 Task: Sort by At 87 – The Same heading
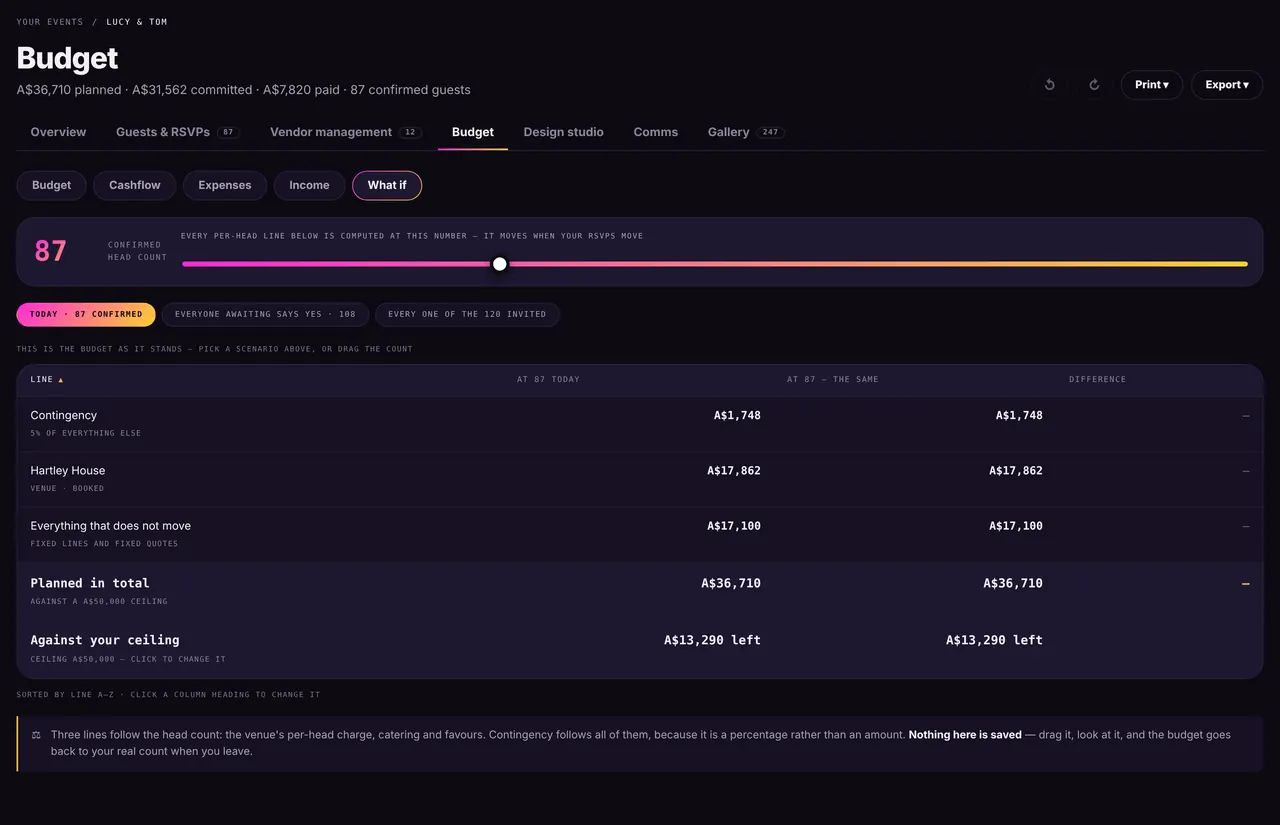pyautogui.click(x=833, y=380)
